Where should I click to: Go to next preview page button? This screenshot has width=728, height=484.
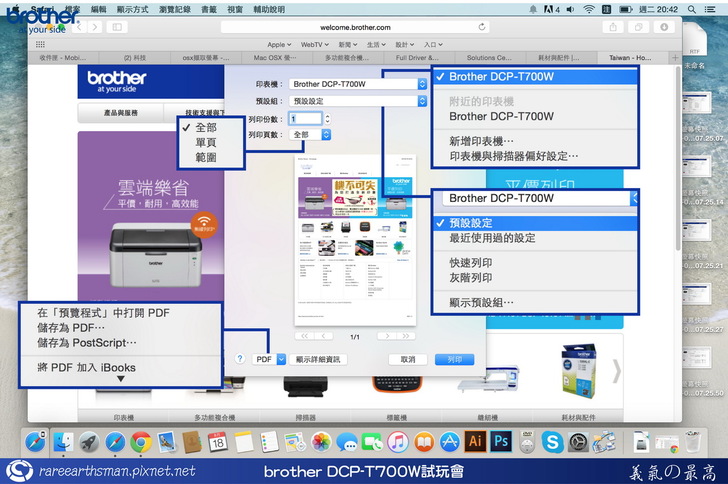click(387, 336)
